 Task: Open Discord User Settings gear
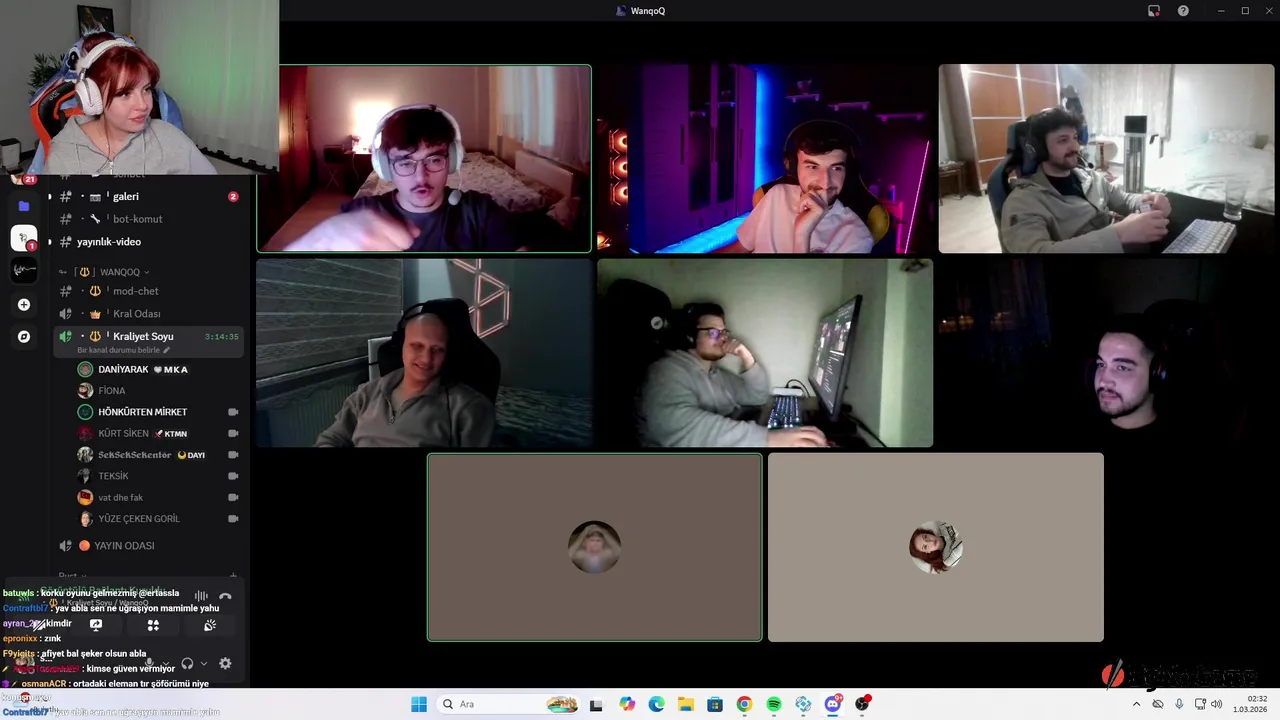click(225, 663)
